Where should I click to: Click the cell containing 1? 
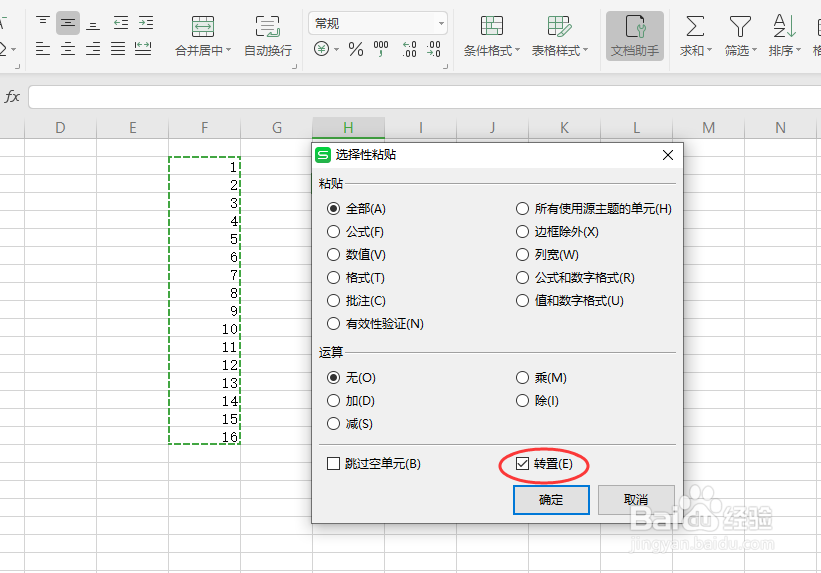click(205, 167)
